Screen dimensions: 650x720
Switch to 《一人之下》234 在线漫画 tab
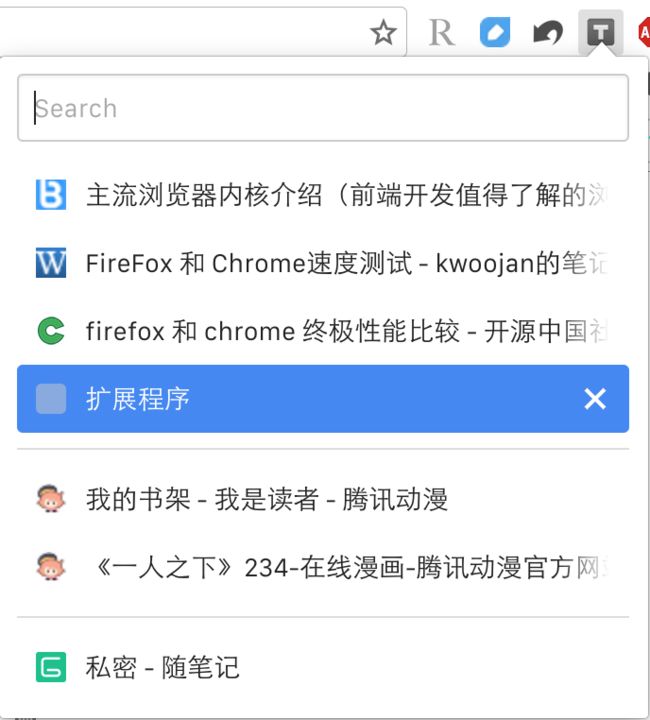[x=323, y=567]
